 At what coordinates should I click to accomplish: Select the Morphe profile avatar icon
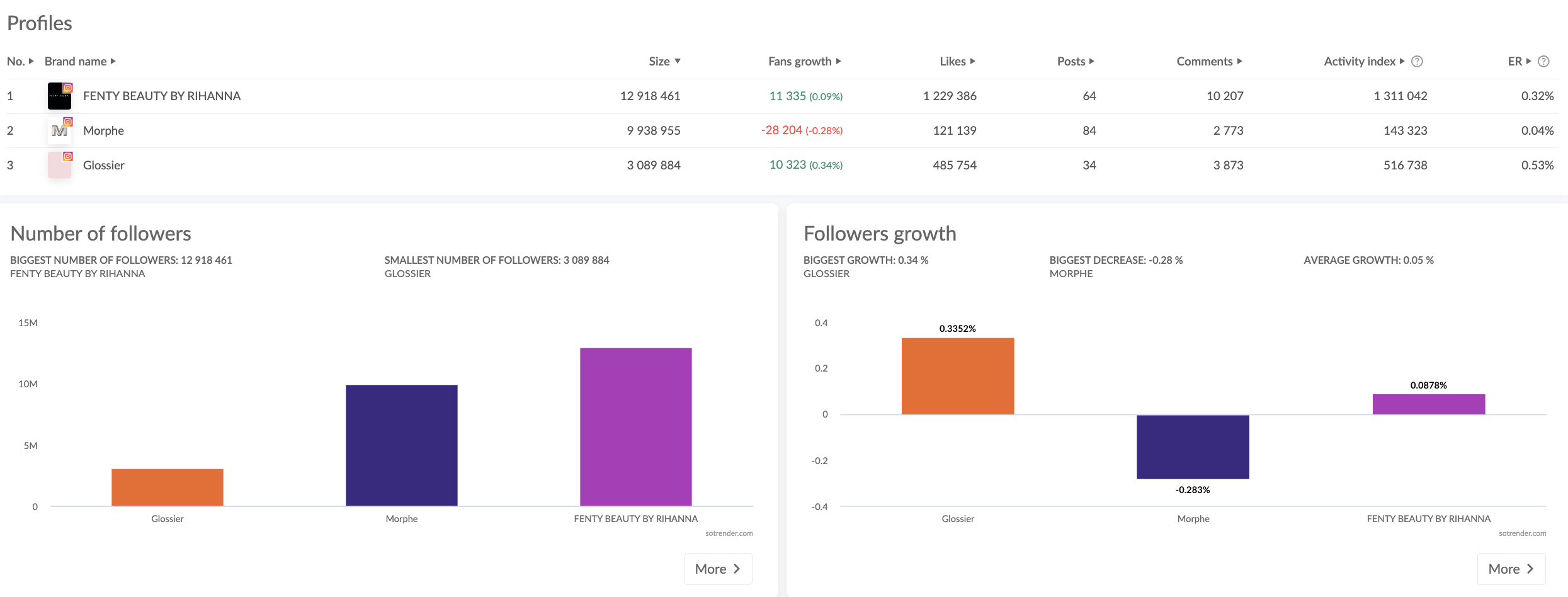click(x=59, y=131)
